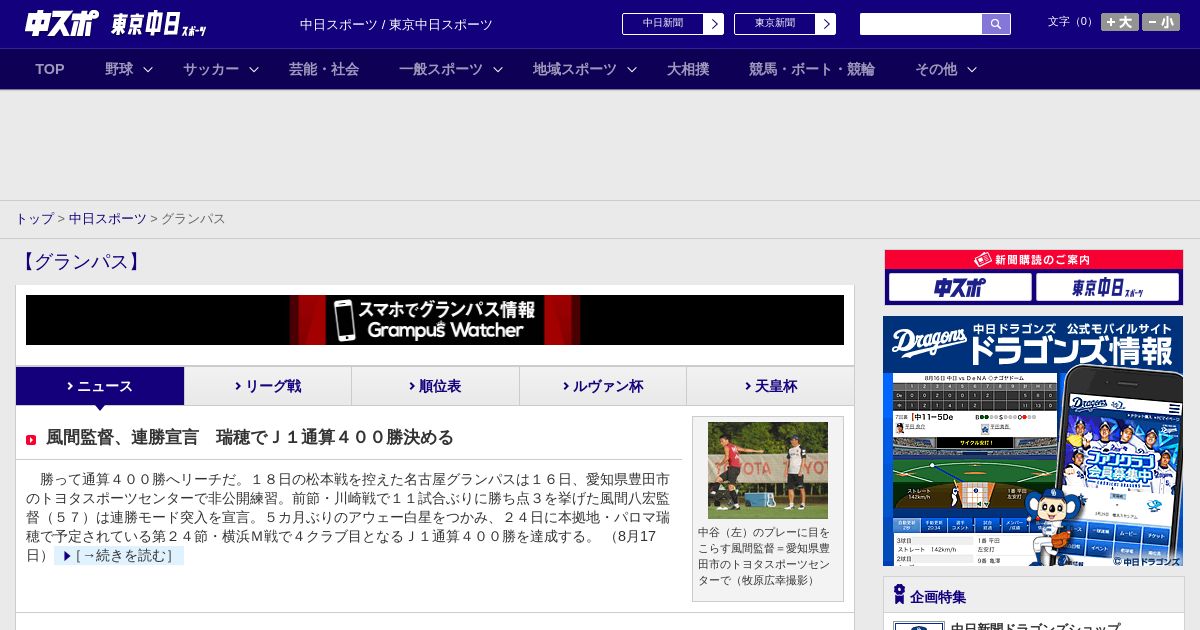
Task: Click 続きを読む read more link
Action: [119, 555]
